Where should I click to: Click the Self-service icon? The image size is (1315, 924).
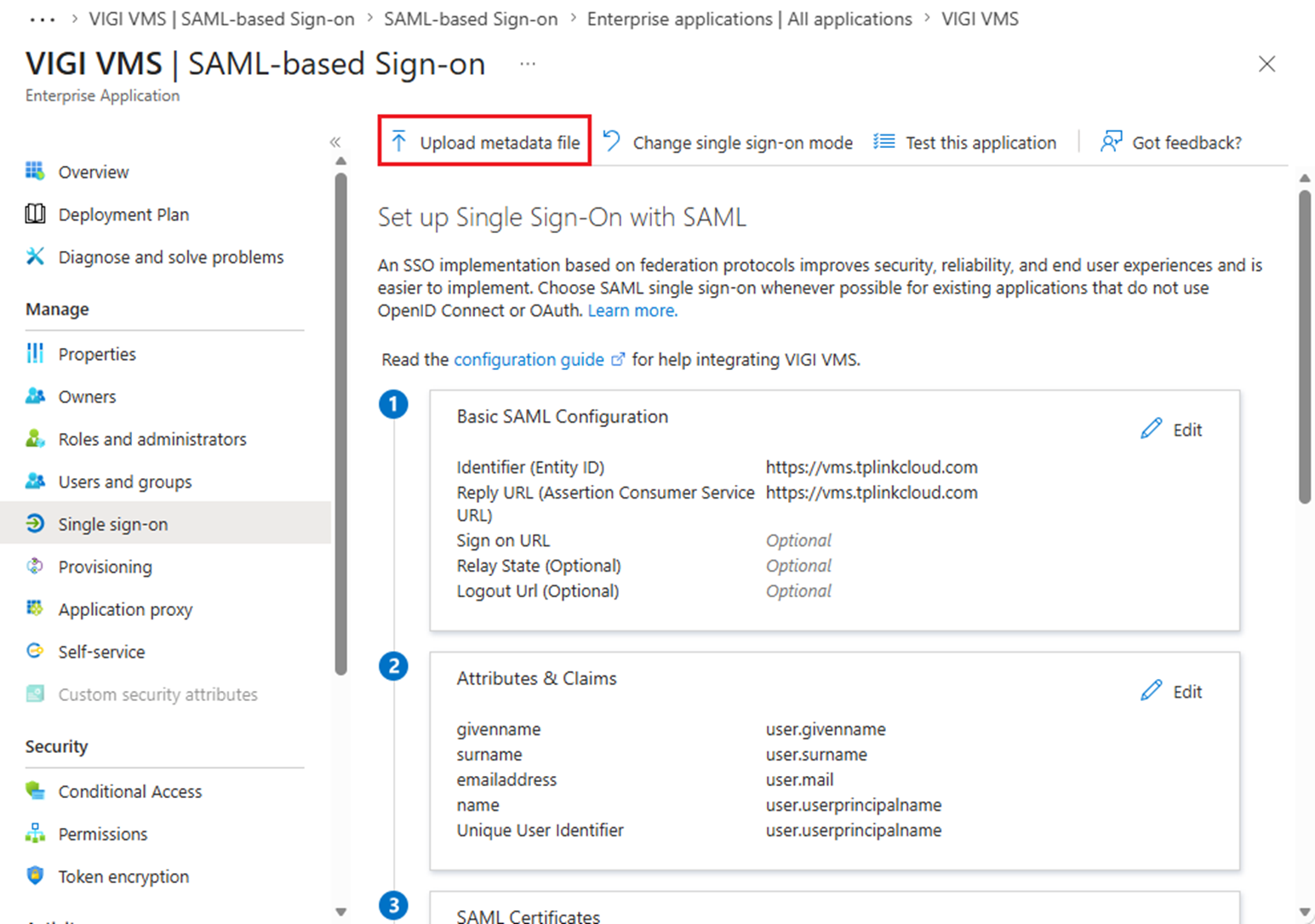point(35,651)
